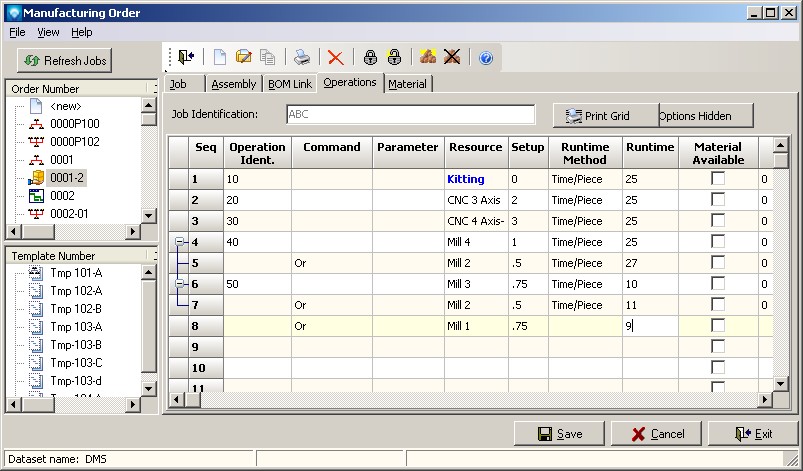
Task: Collapse the sequence 6 operation group
Action: [x=179, y=284]
